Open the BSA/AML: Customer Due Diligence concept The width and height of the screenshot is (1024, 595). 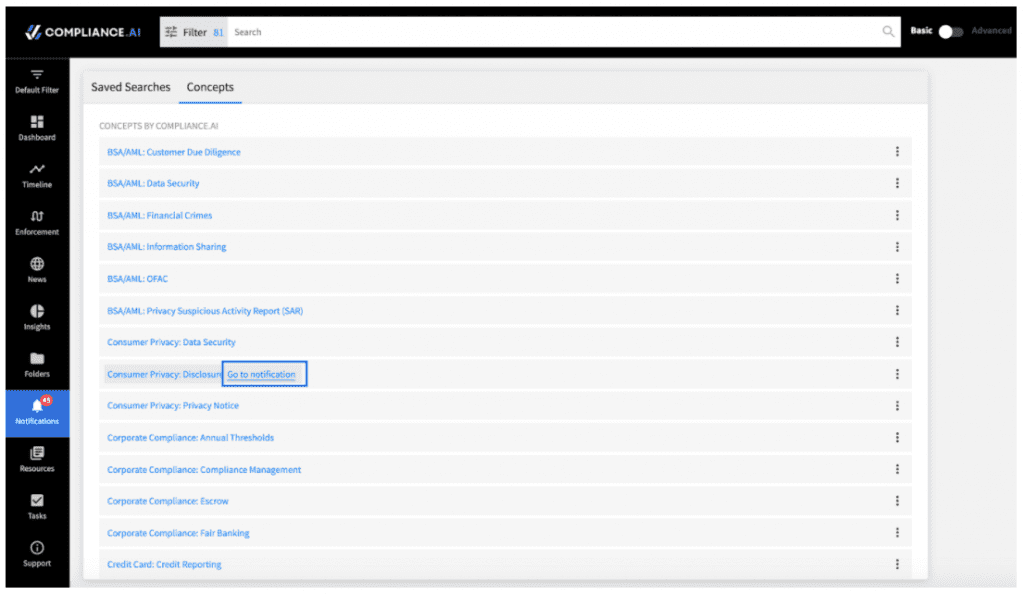coord(174,151)
